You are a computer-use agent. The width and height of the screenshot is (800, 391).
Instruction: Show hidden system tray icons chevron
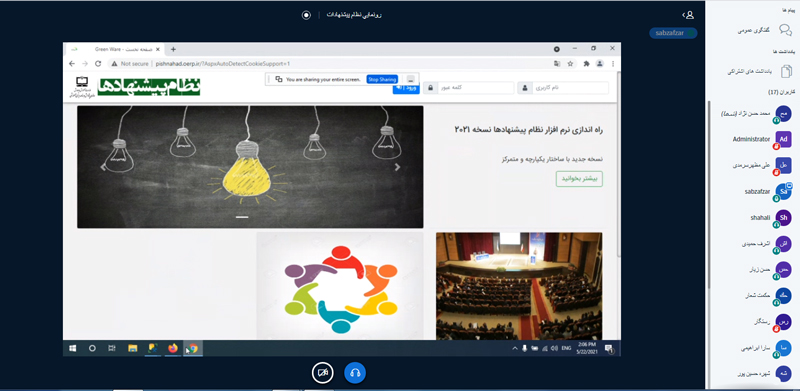point(514,348)
